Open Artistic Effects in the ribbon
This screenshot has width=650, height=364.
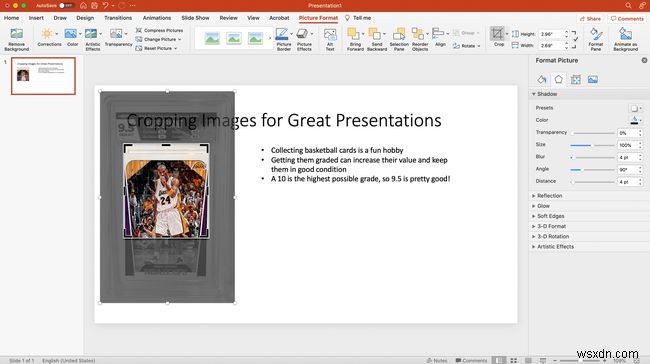pos(93,39)
